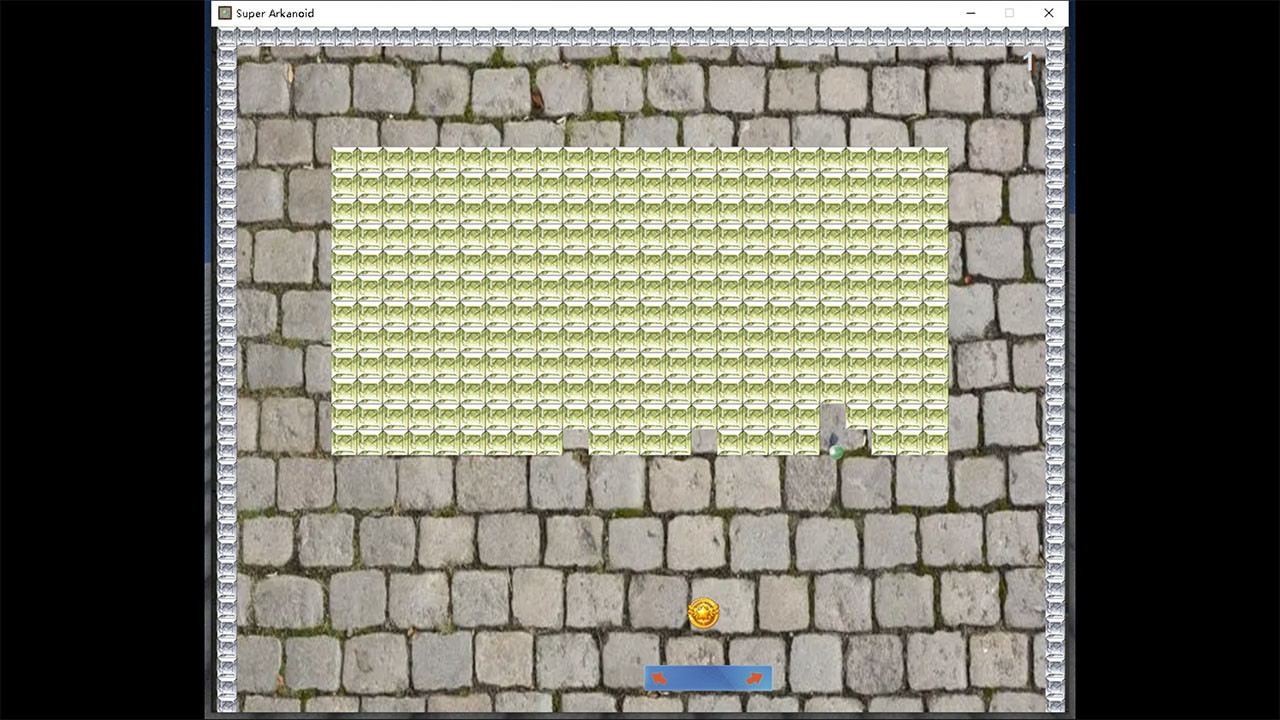
Task: Click the left-pointing arrow on the paddle
Action: pyautogui.click(x=659, y=677)
